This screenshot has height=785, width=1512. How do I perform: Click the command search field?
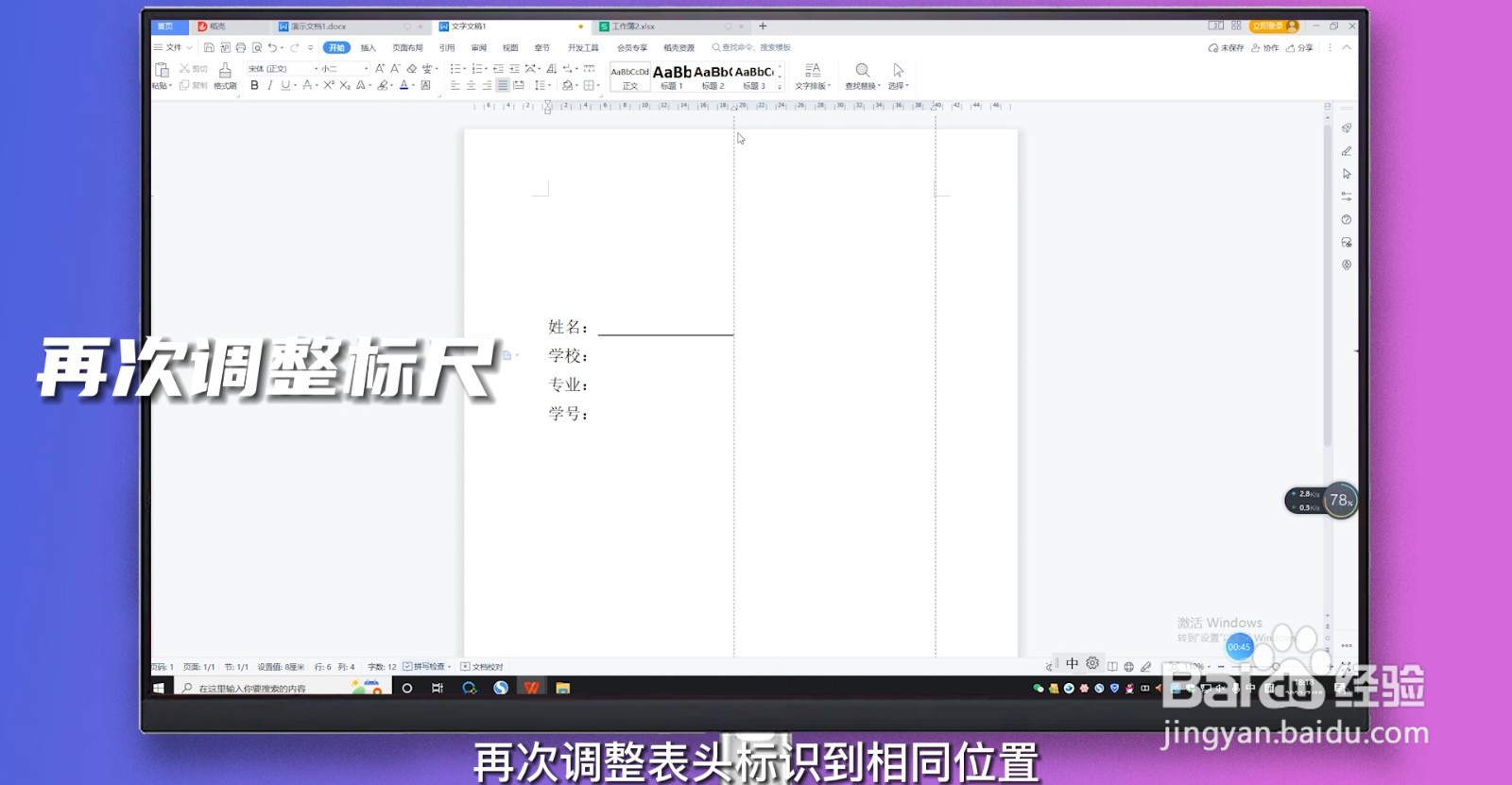click(x=751, y=47)
